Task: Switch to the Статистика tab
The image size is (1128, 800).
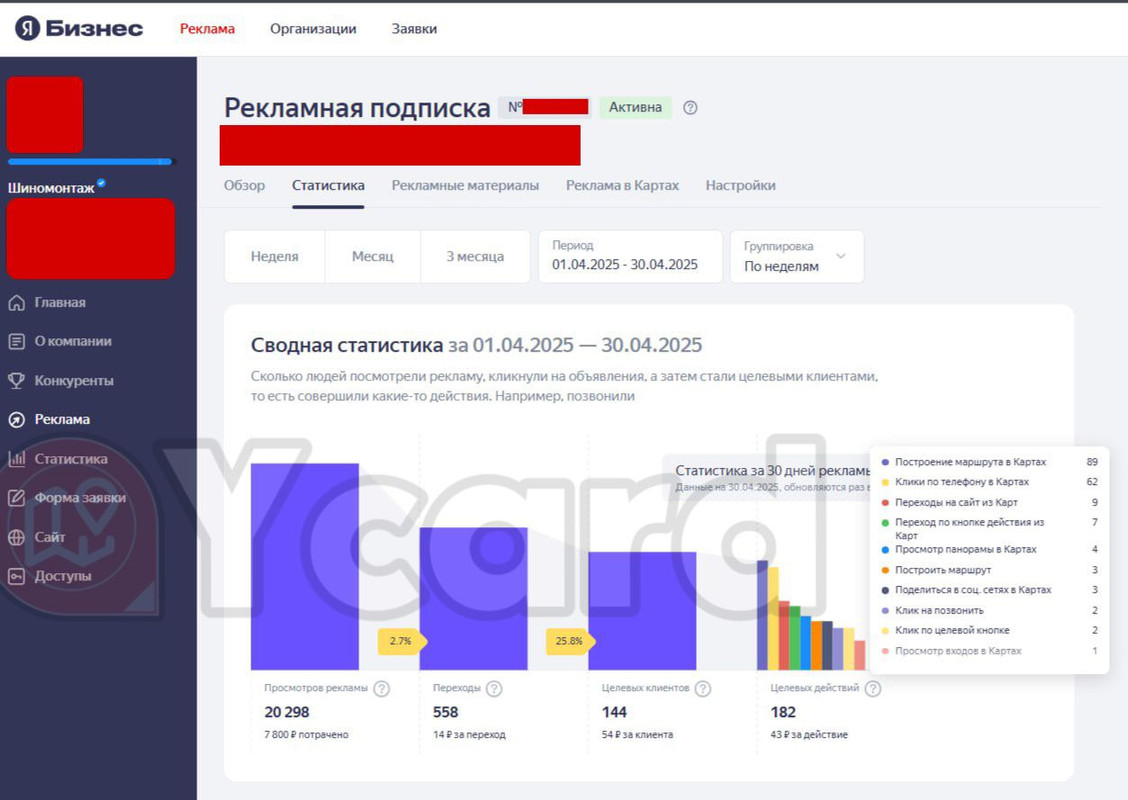Action: pyautogui.click(x=328, y=186)
